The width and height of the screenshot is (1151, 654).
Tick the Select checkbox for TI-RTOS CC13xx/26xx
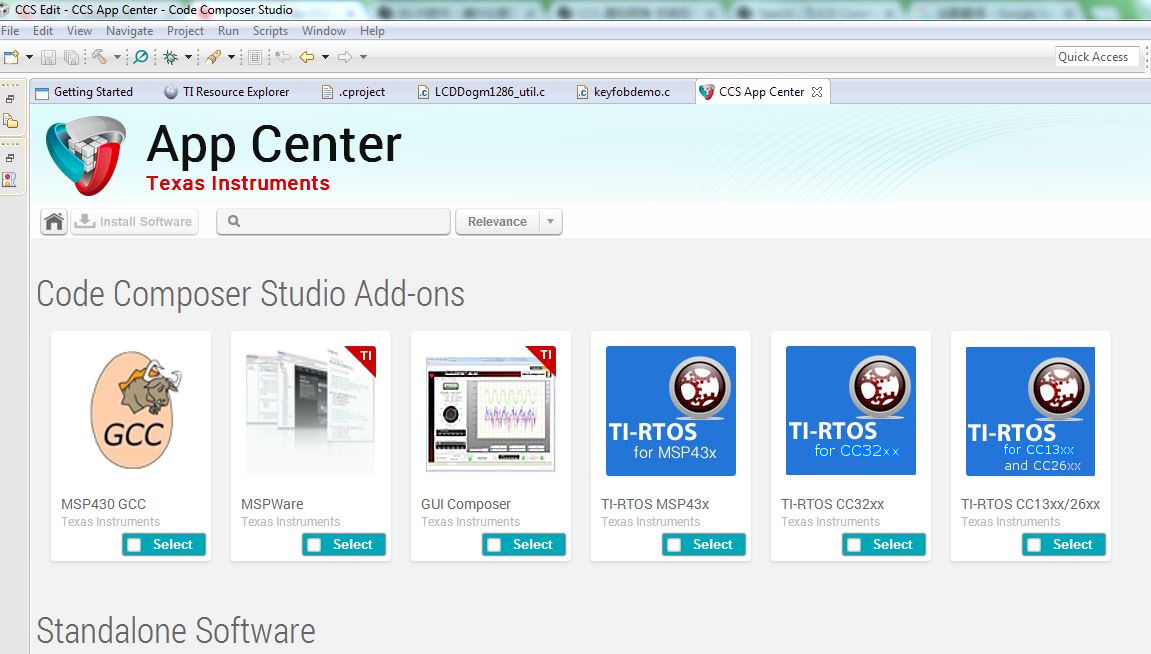(x=1034, y=545)
